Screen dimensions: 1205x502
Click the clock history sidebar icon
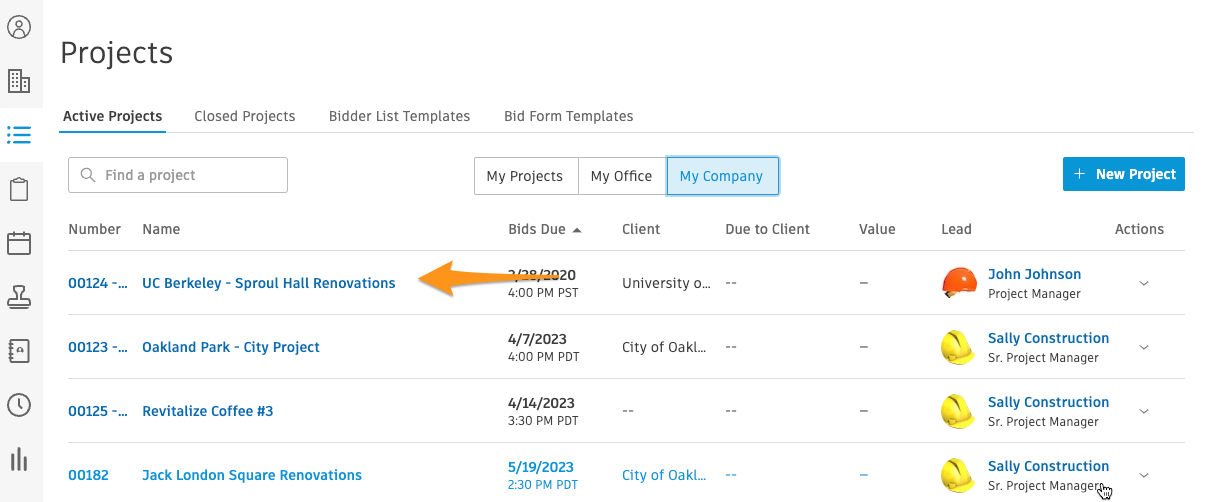click(19, 405)
